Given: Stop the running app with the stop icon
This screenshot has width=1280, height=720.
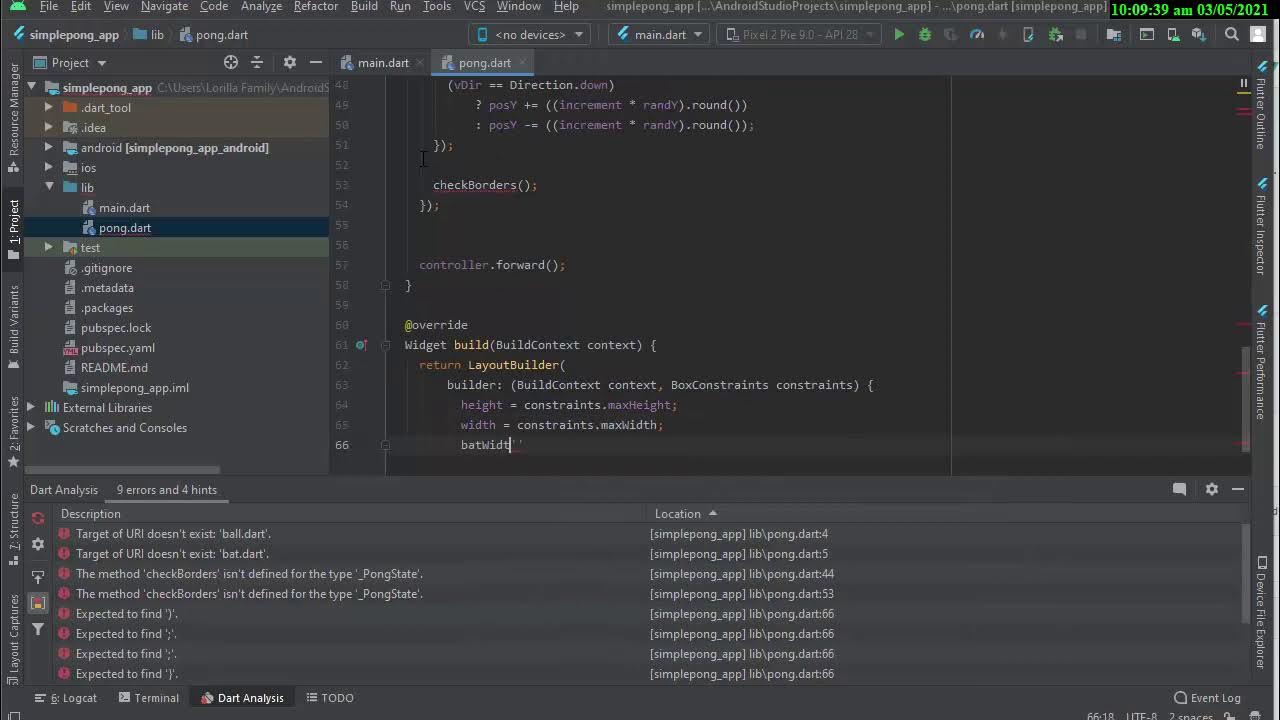Looking at the screenshot, I should (x=1081, y=34).
